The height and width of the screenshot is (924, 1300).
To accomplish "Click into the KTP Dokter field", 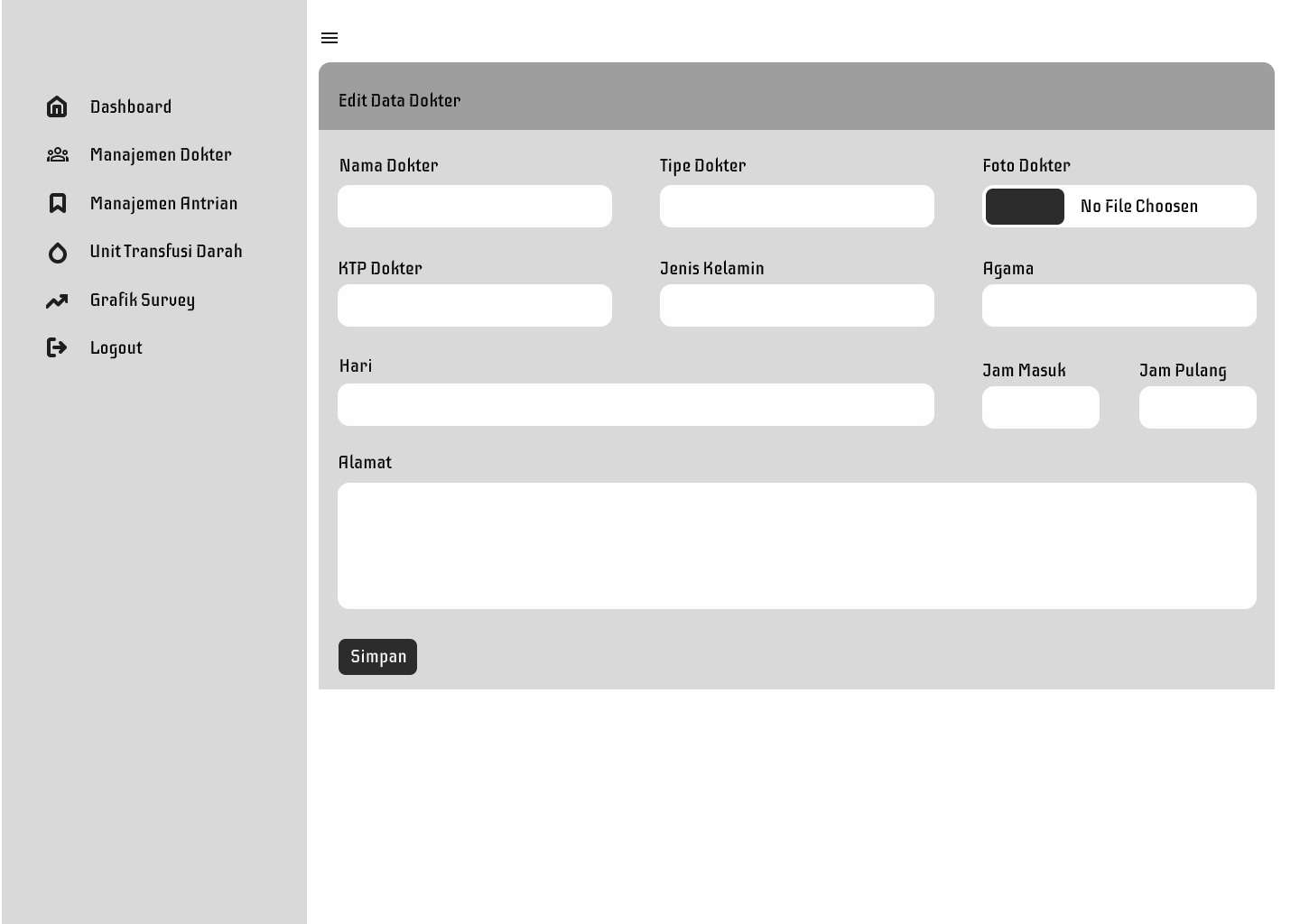I will pos(474,306).
